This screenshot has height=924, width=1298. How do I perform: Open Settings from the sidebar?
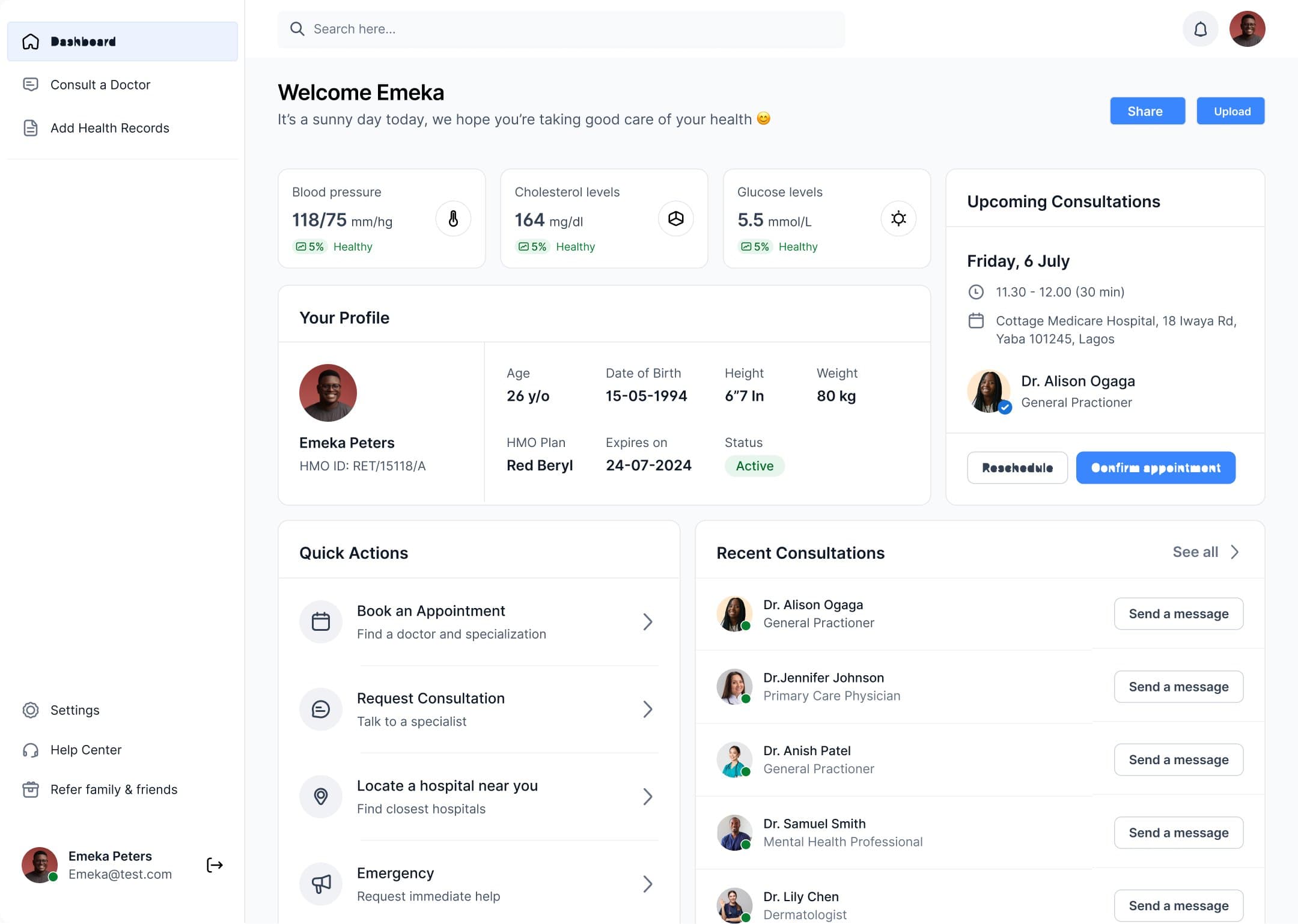(x=75, y=710)
